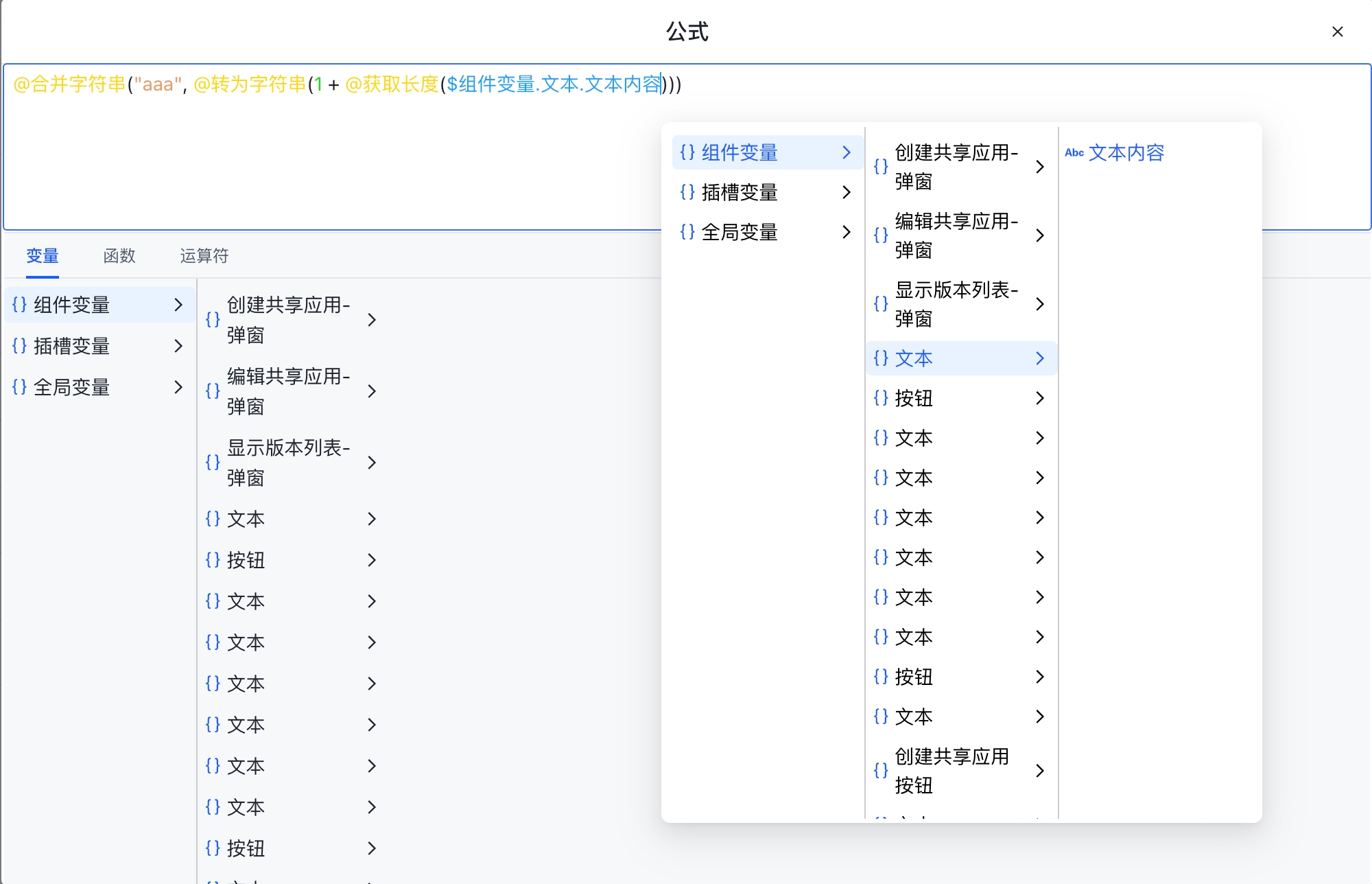Expand chevron of popup 显示版本列表-弹窗
1372x884 pixels.
click(1040, 304)
